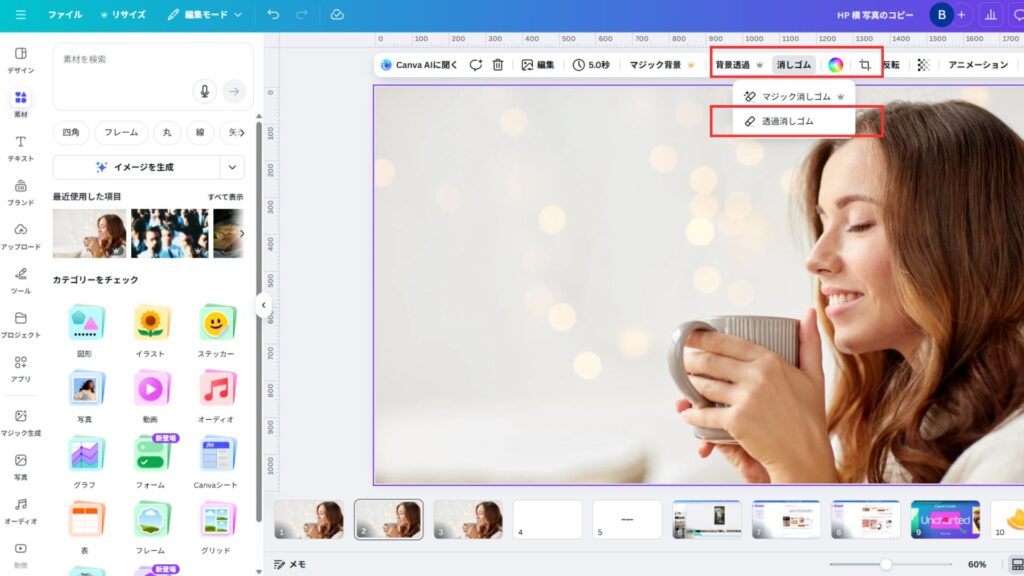The image size is (1024, 576).
Task: Toggle the transparency checkerboard icon
Action: click(923, 65)
